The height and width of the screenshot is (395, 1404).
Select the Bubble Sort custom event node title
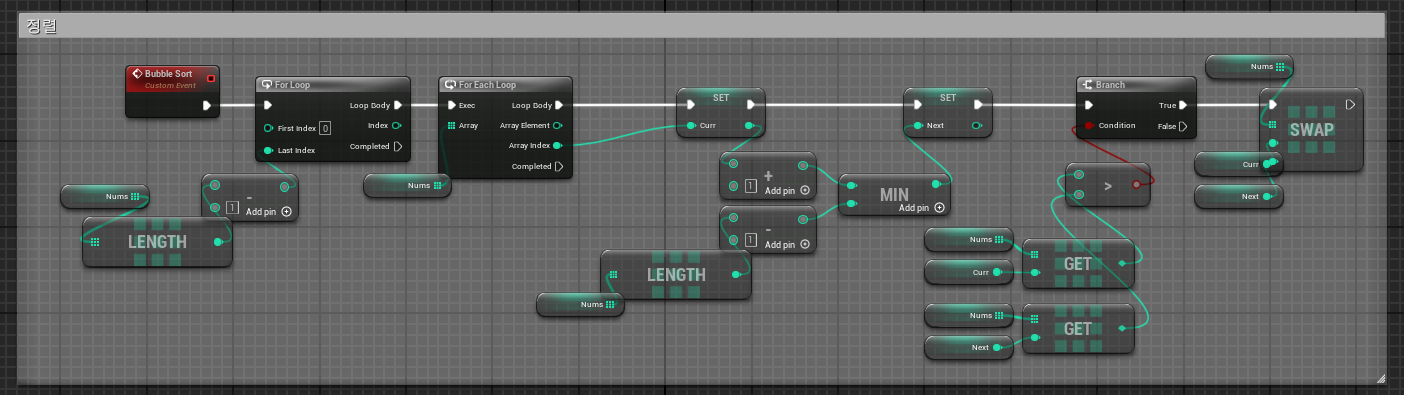[168, 74]
